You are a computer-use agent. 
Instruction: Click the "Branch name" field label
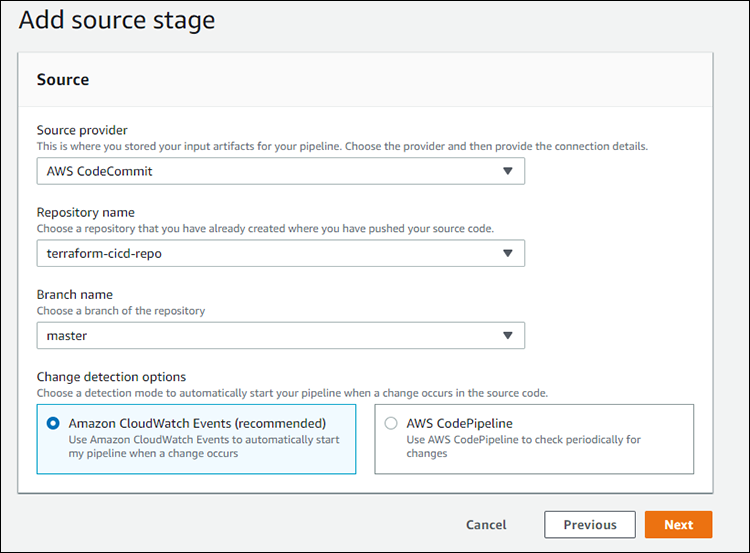pyautogui.click(x=75, y=295)
